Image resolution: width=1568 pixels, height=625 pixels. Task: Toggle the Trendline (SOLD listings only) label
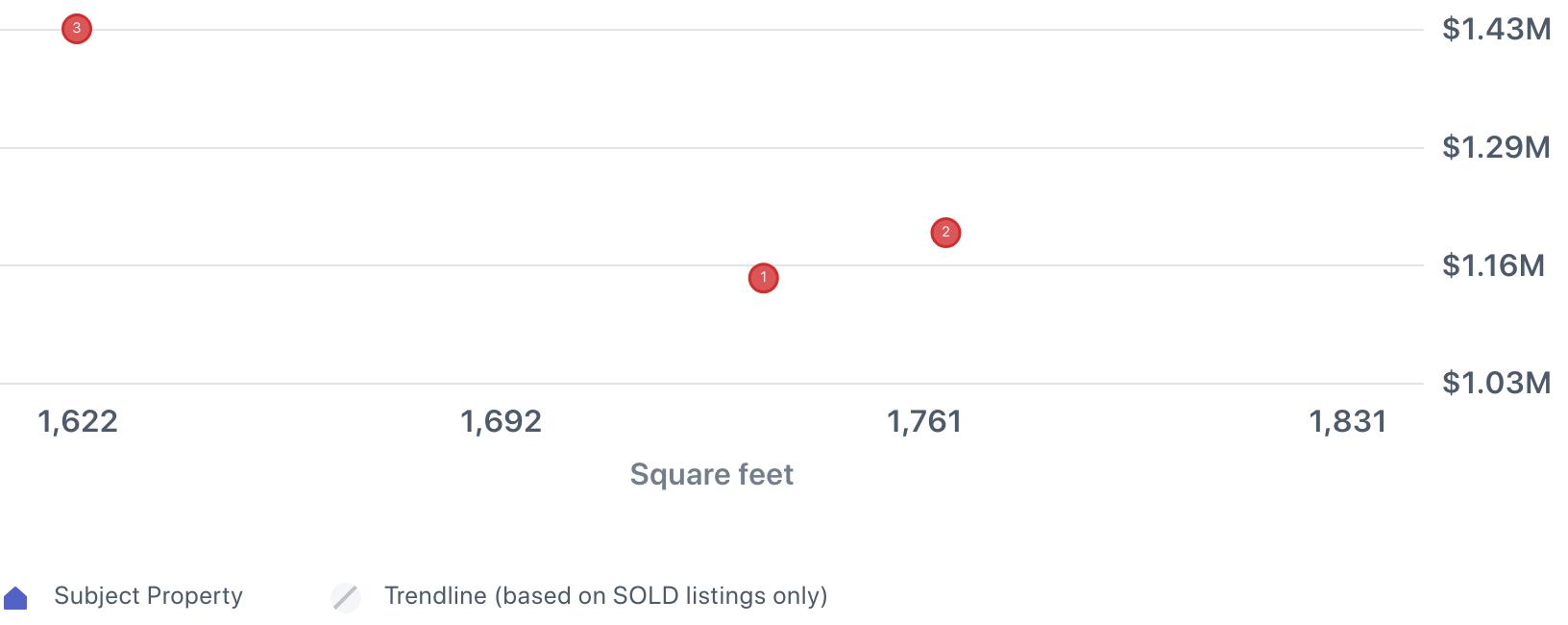(x=605, y=596)
